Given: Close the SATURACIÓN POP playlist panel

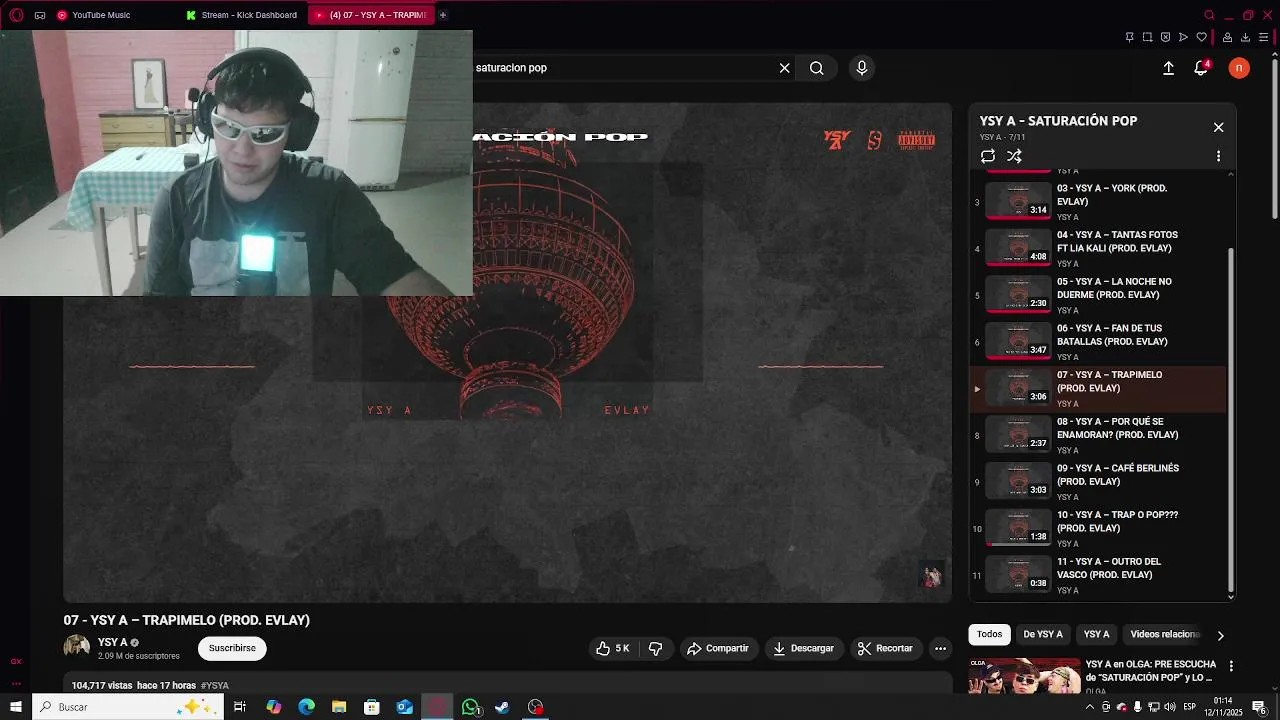Looking at the screenshot, I should click(1218, 127).
